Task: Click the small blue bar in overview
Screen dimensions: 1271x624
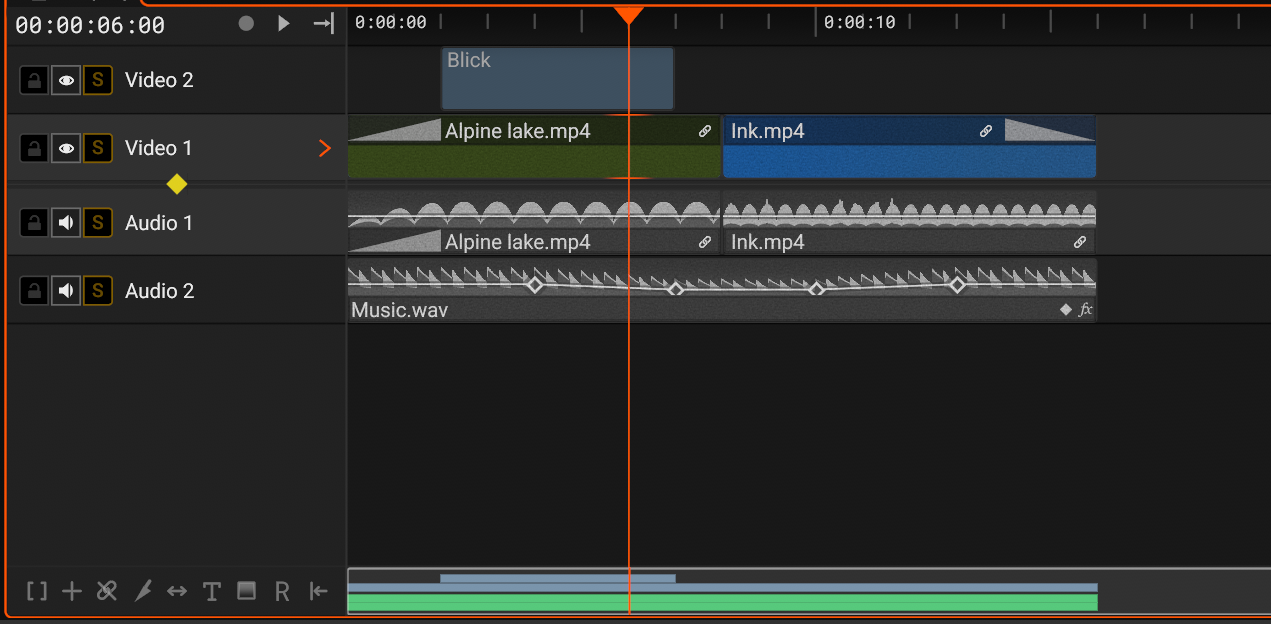Action: [x=558, y=578]
